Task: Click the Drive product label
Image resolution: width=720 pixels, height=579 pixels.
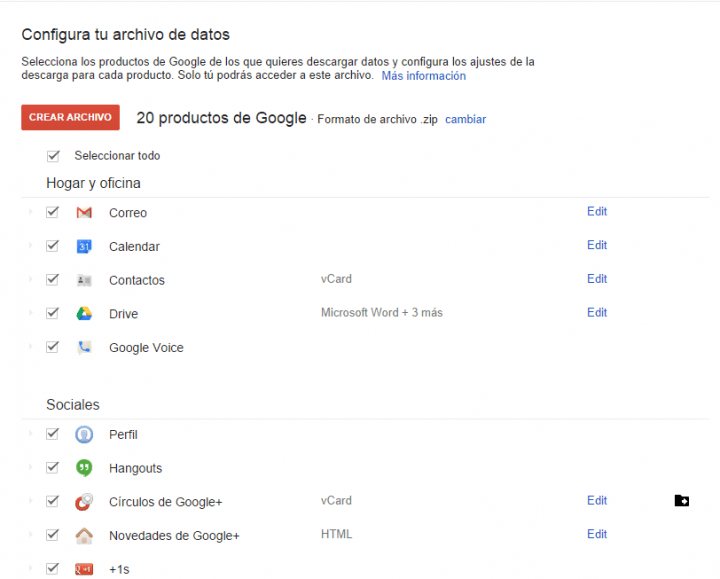Action: (x=124, y=314)
